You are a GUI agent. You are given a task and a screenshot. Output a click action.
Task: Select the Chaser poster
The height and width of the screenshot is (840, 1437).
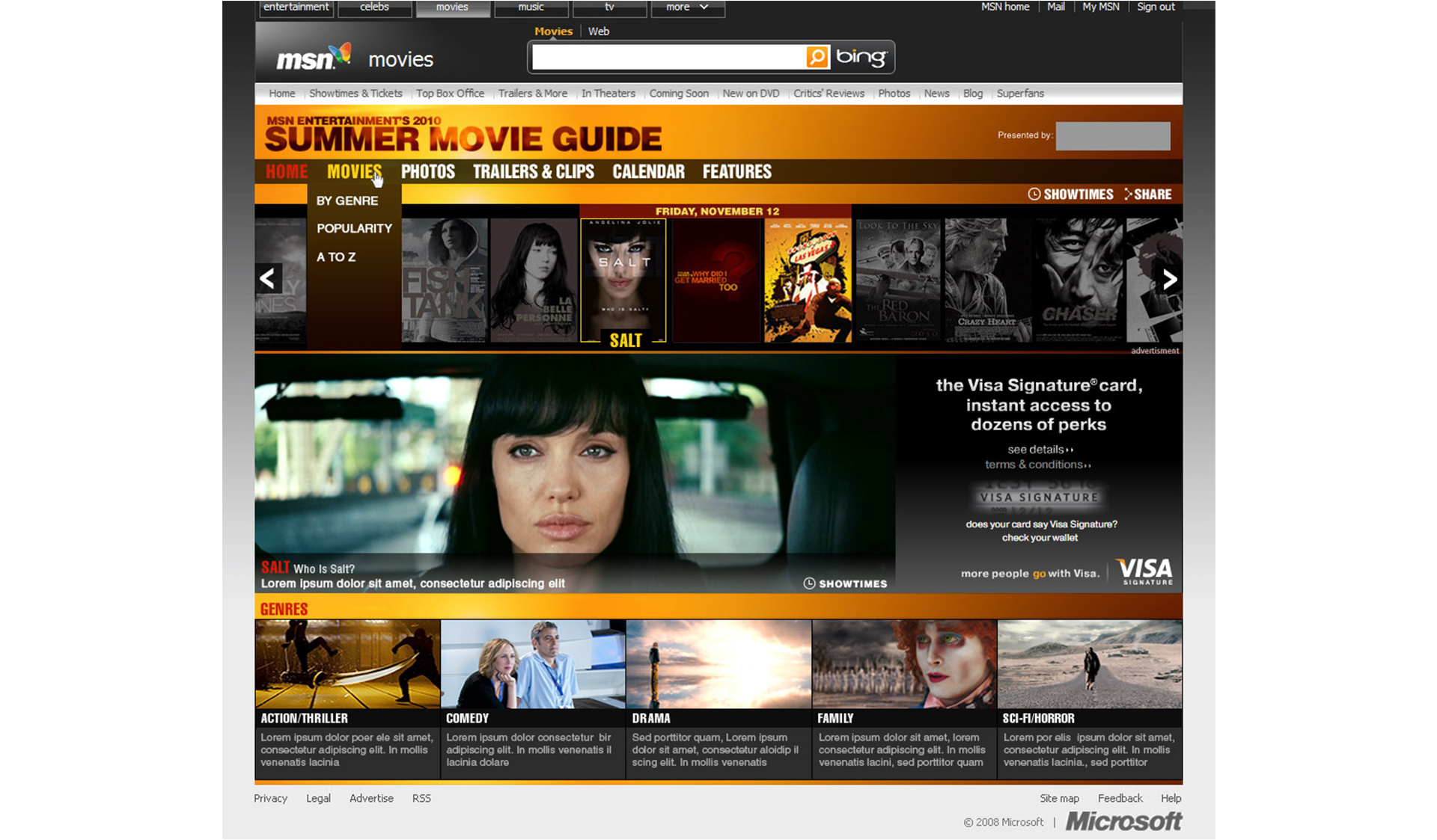point(1078,280)
